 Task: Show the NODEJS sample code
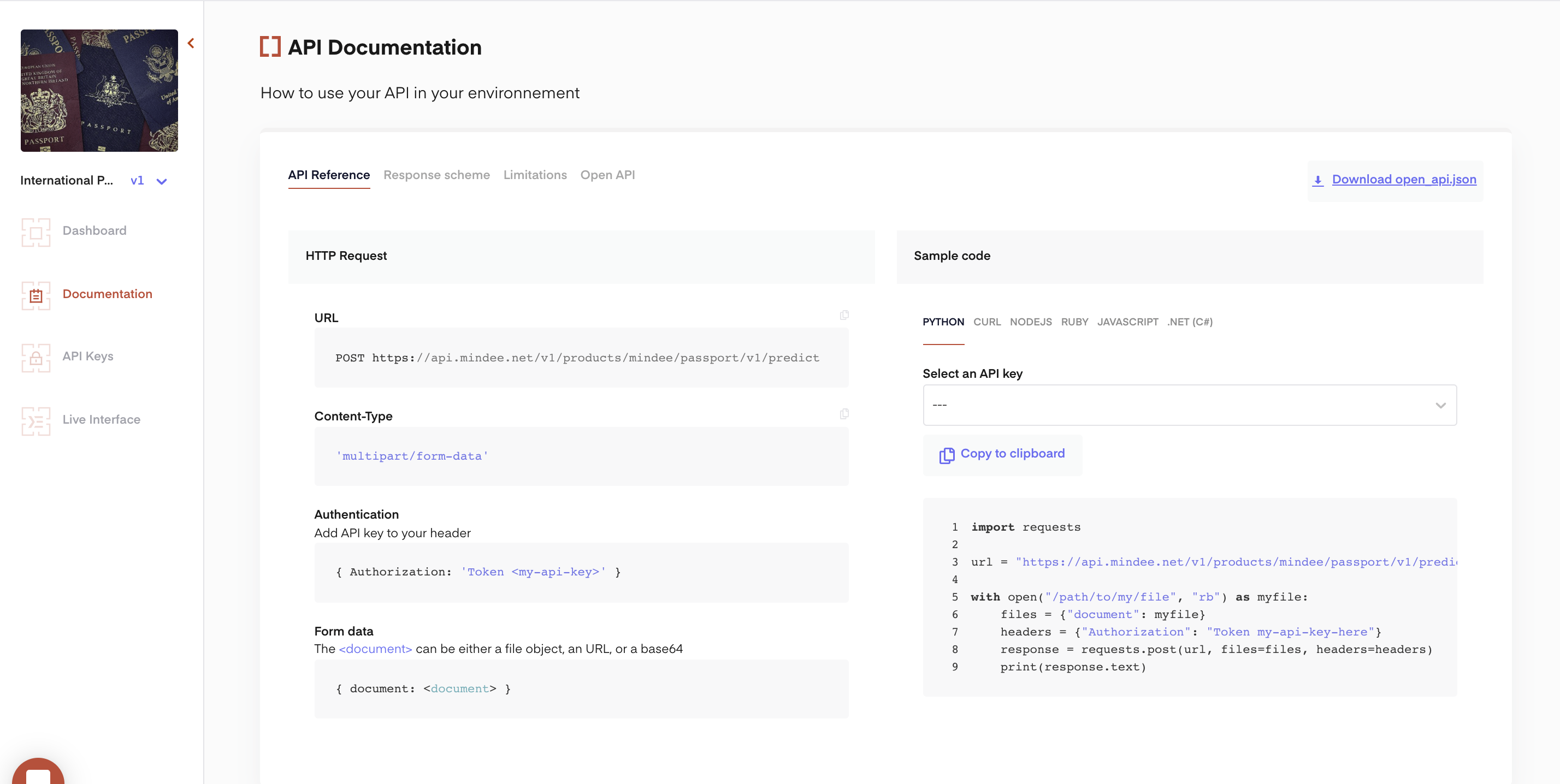(1030, 322)
